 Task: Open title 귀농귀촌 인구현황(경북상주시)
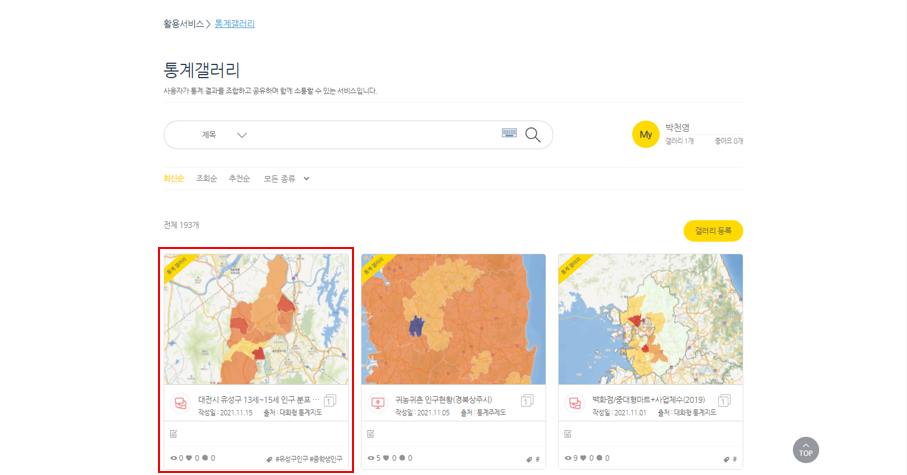444,400
